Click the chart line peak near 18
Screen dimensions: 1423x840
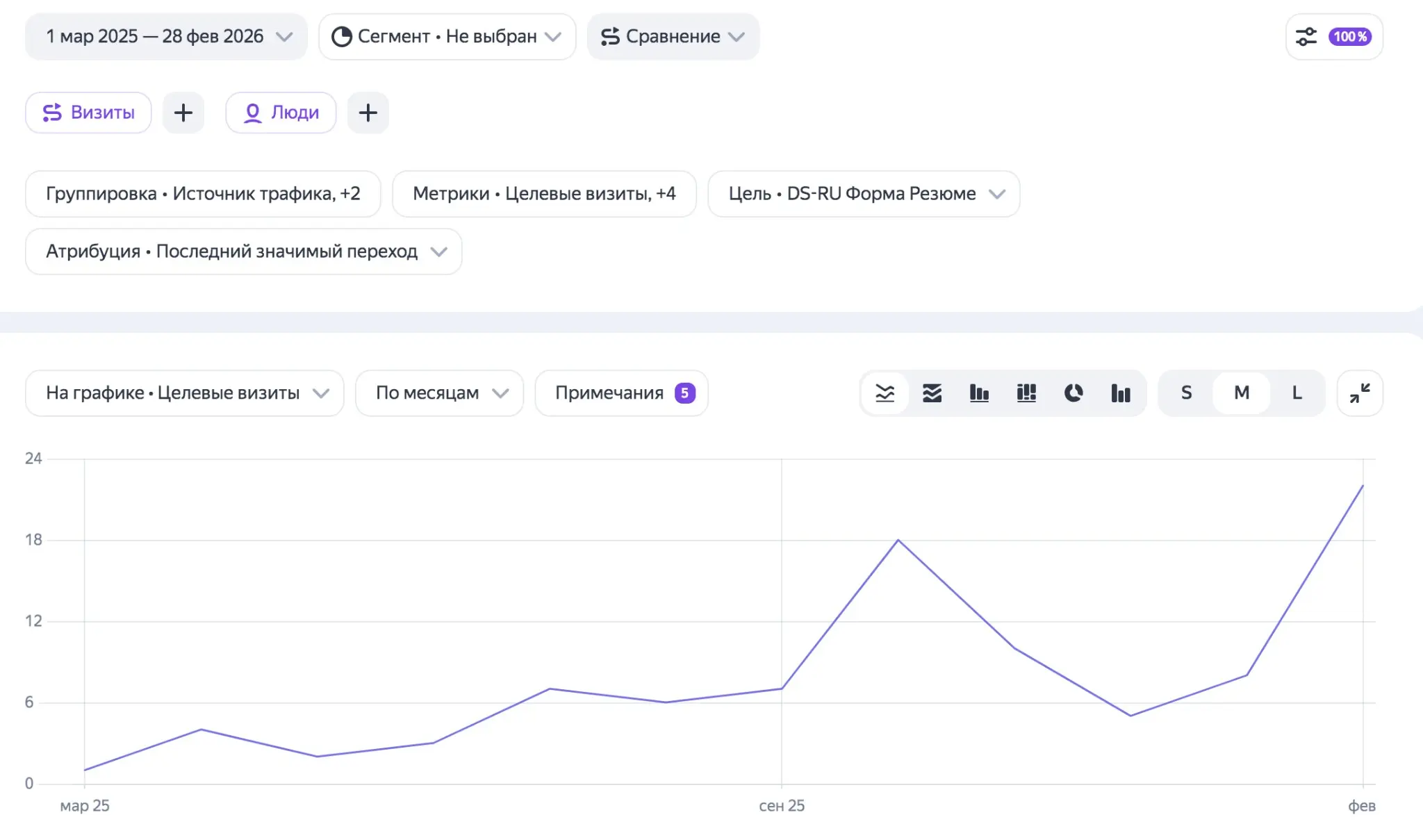[x=898, y=540]
